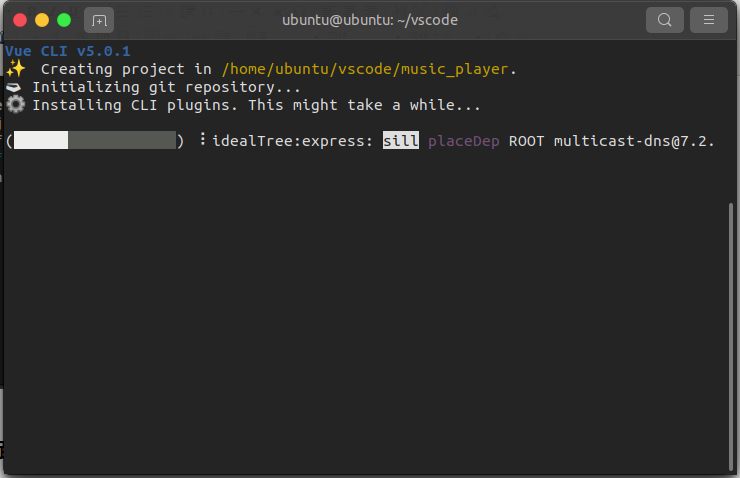Click the spinner before idealTree:express

click(x=202, y=140)
